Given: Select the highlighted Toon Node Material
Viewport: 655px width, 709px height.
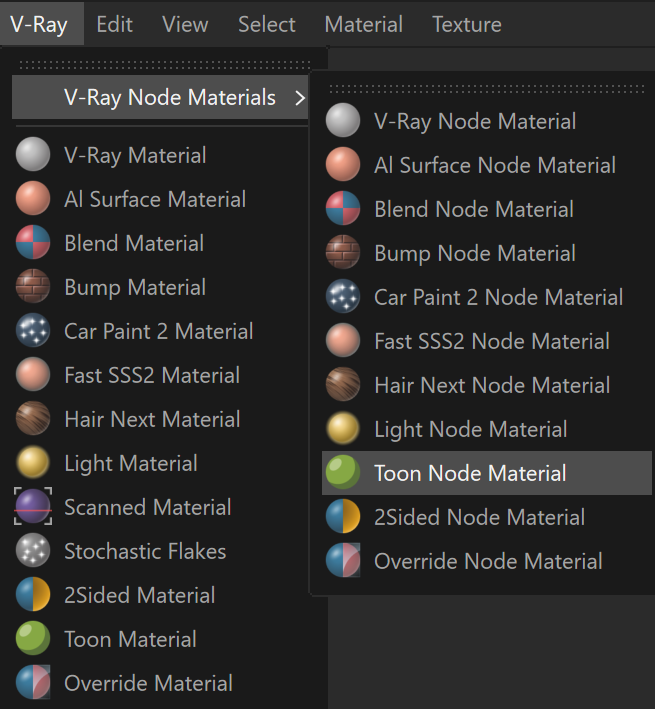Looking at the screenshot, I should [x=487, y=473].
